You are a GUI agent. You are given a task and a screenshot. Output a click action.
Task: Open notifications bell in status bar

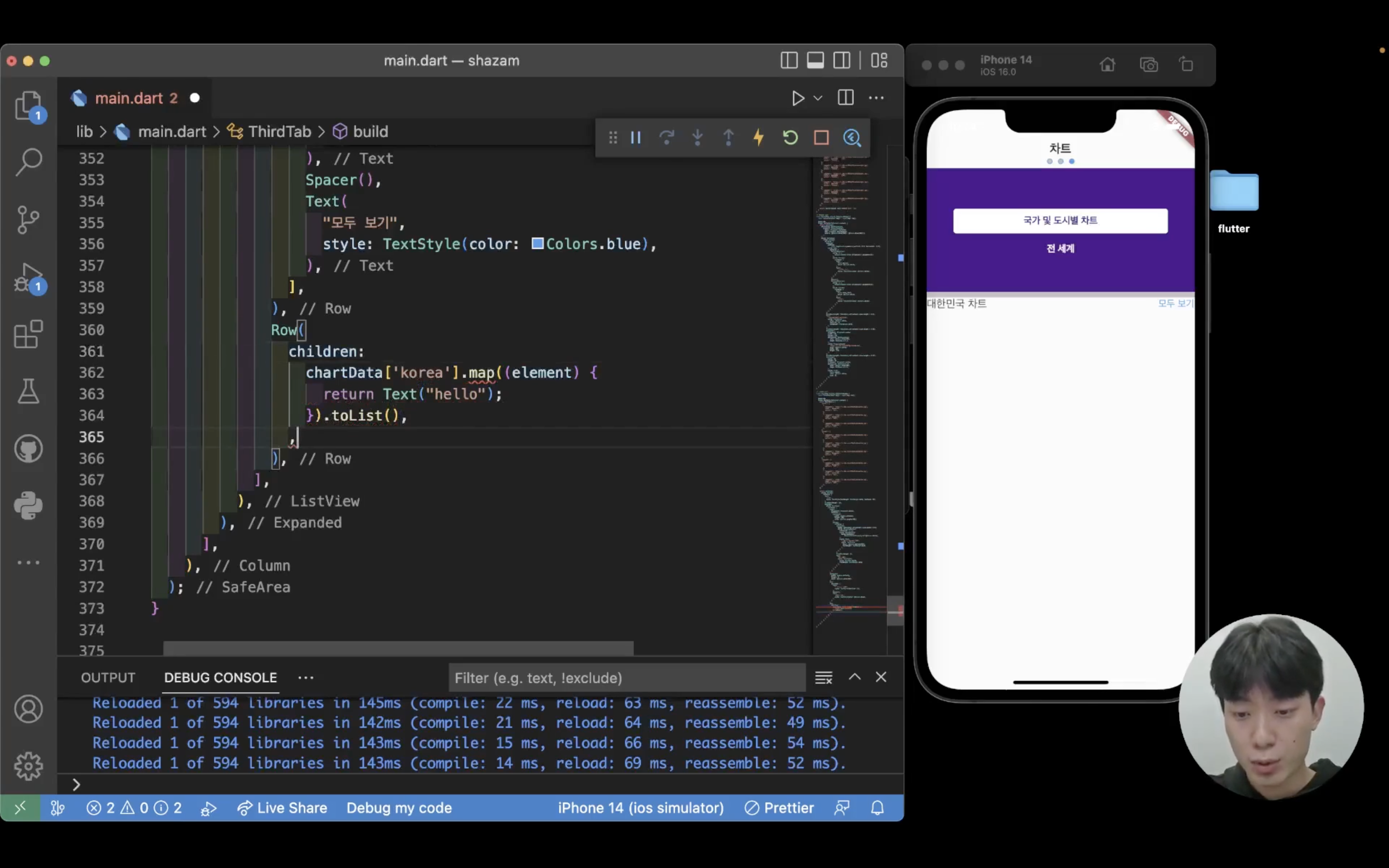coord(877,808)
